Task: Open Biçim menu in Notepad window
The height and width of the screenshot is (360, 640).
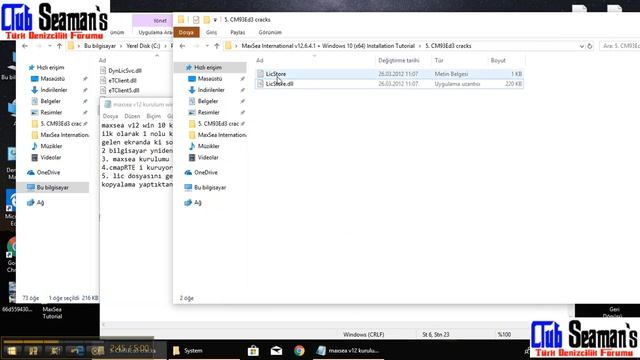Action: pos(154,116)
